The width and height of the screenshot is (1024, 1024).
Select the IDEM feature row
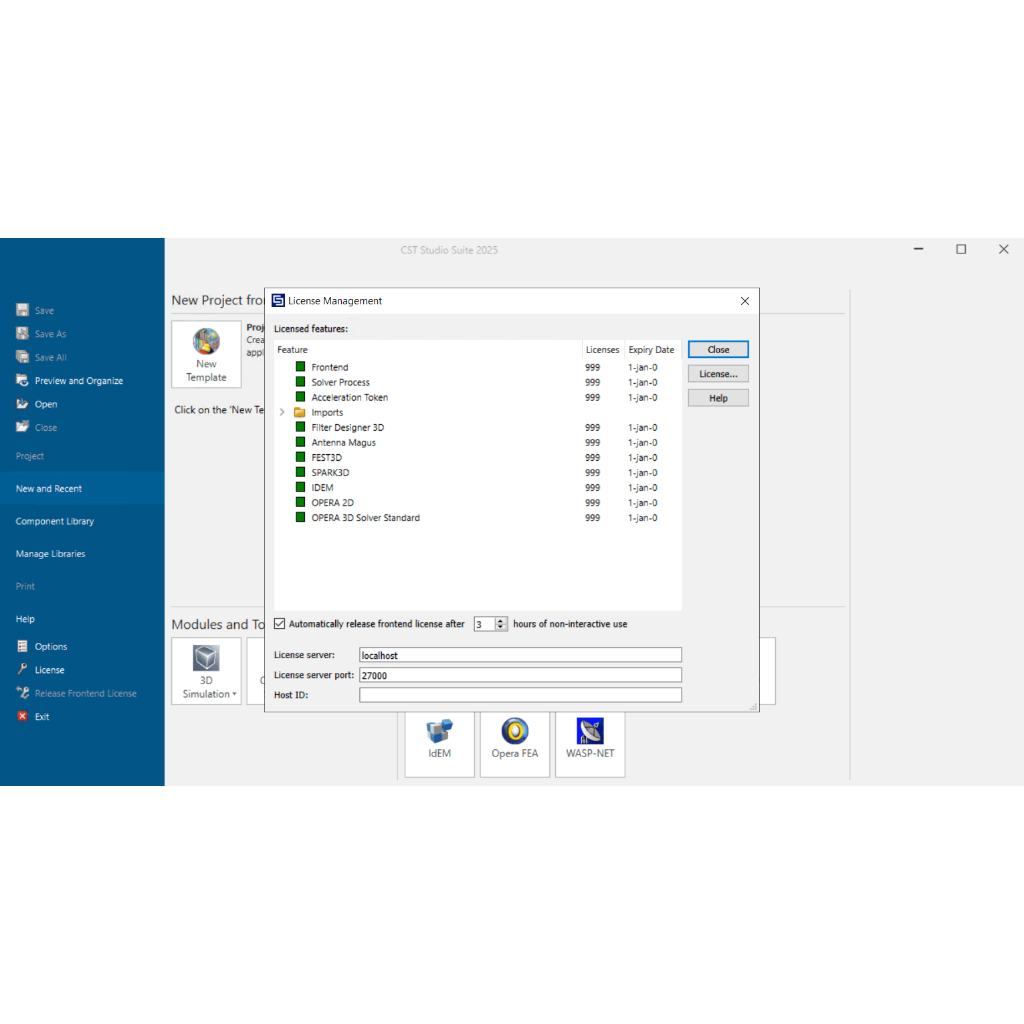477,487
